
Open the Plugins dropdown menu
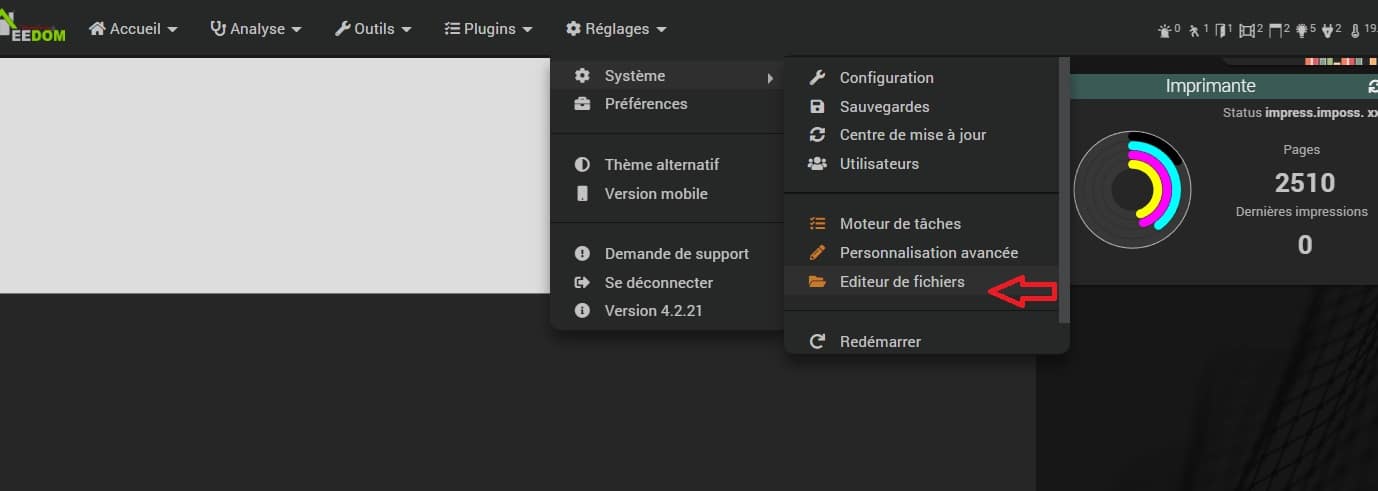[489, 29]
